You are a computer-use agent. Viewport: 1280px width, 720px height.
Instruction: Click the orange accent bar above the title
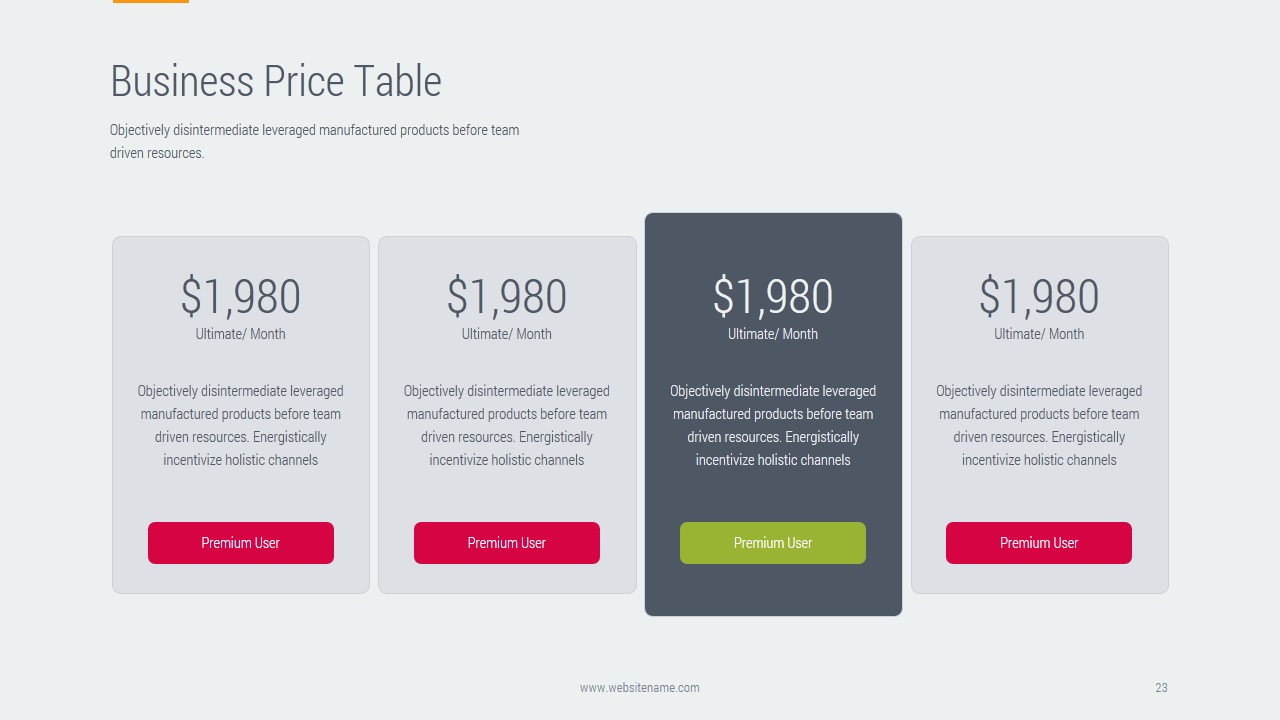150,1
